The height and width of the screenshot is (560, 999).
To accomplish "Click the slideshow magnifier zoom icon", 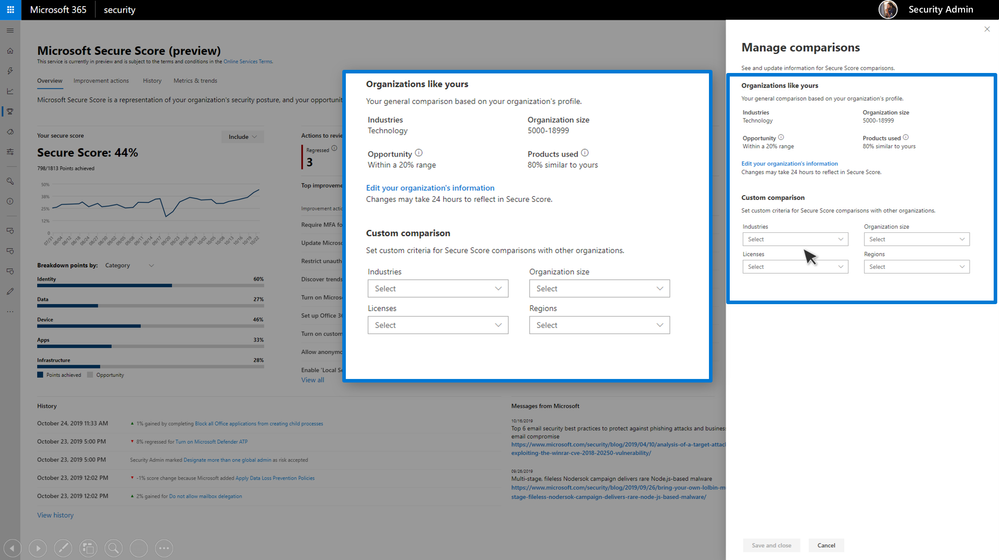I will tap(113, 548).
